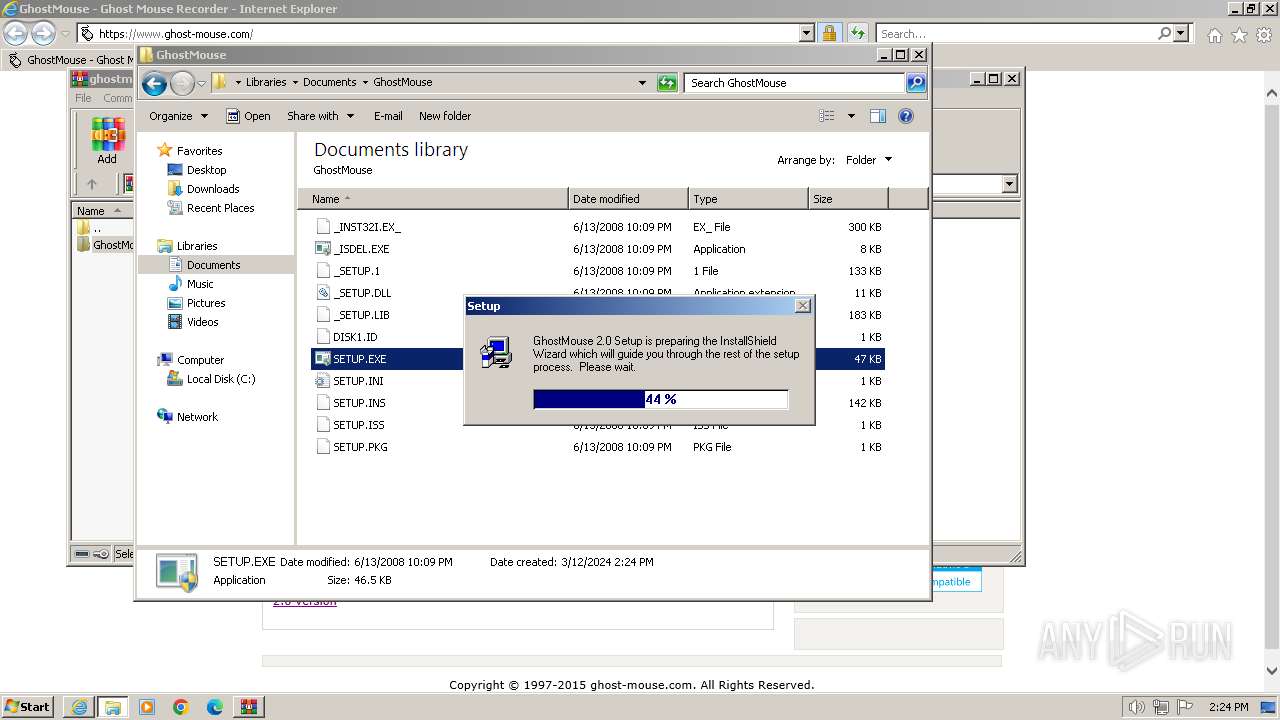Click search magnifier in GhostMouse search box
The image size is (1280, 720).
pyautogui.click(x=916, y=83)
